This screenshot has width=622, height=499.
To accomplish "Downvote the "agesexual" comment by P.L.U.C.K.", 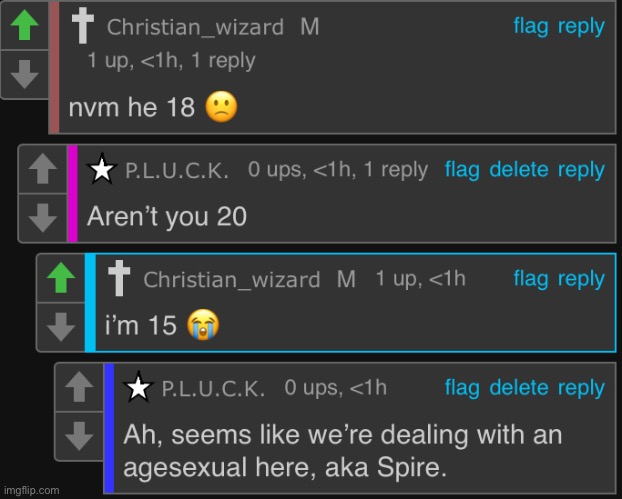I will (x=79, y=436).
